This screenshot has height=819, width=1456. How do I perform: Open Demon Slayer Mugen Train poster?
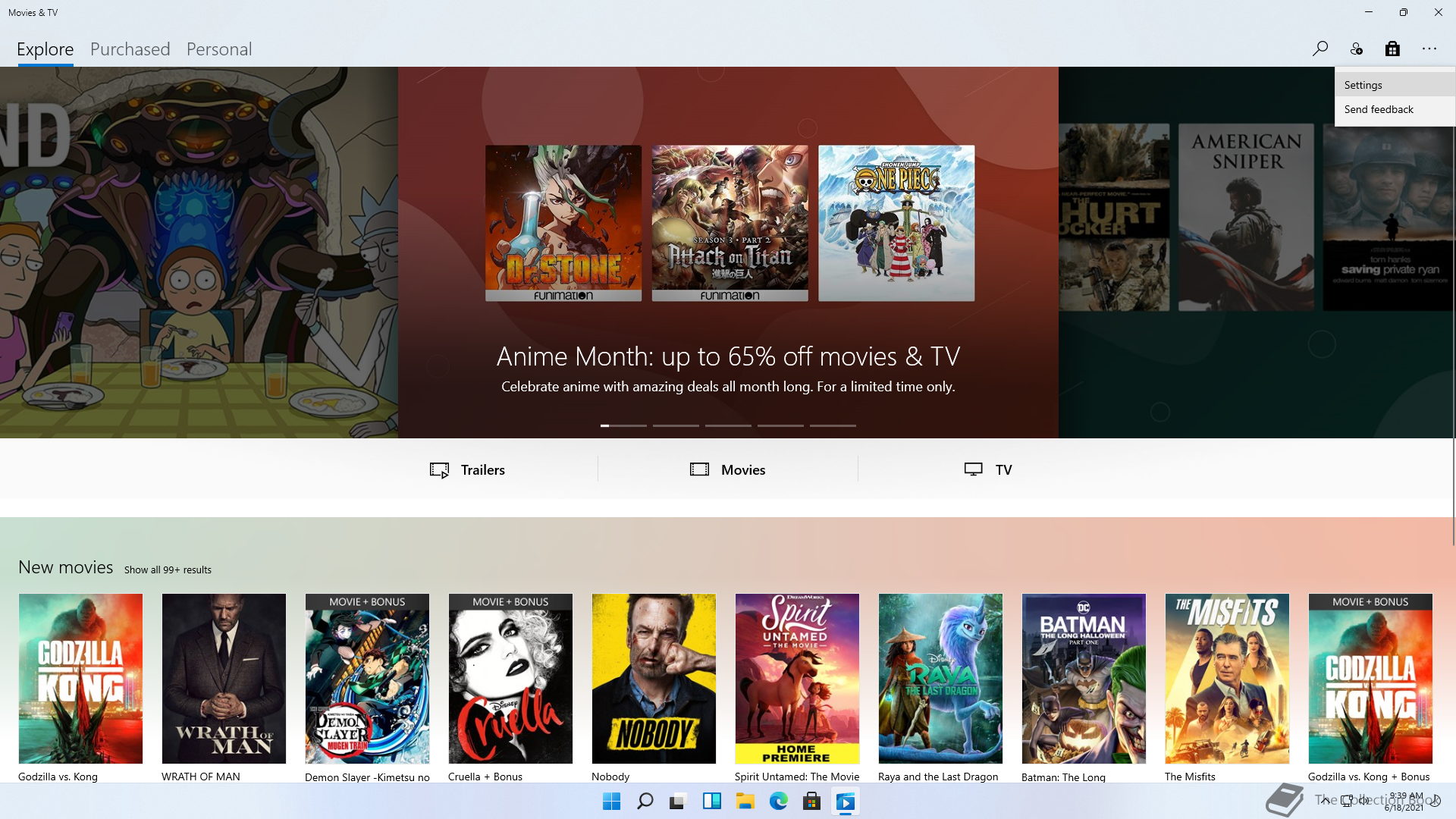click(x=367, y=679)
